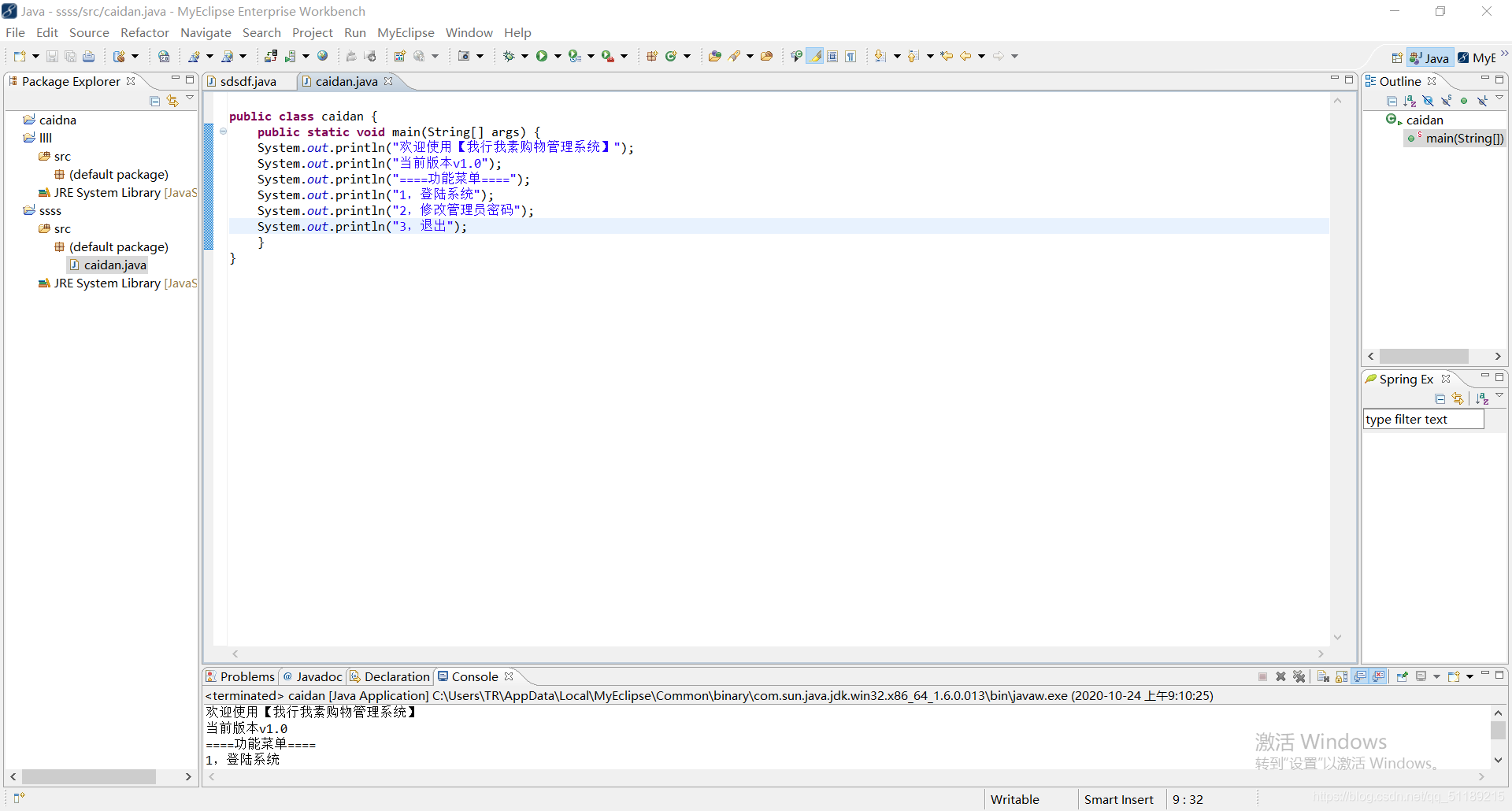This screenshot has height=811, width=1512.
Task: Click Package Explorer horizontal scrollbar
Action: pos(89,776)
